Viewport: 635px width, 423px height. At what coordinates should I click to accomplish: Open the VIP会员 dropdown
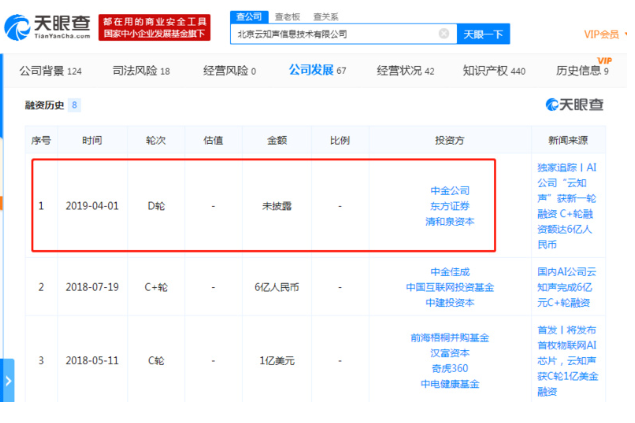(603, 34)
